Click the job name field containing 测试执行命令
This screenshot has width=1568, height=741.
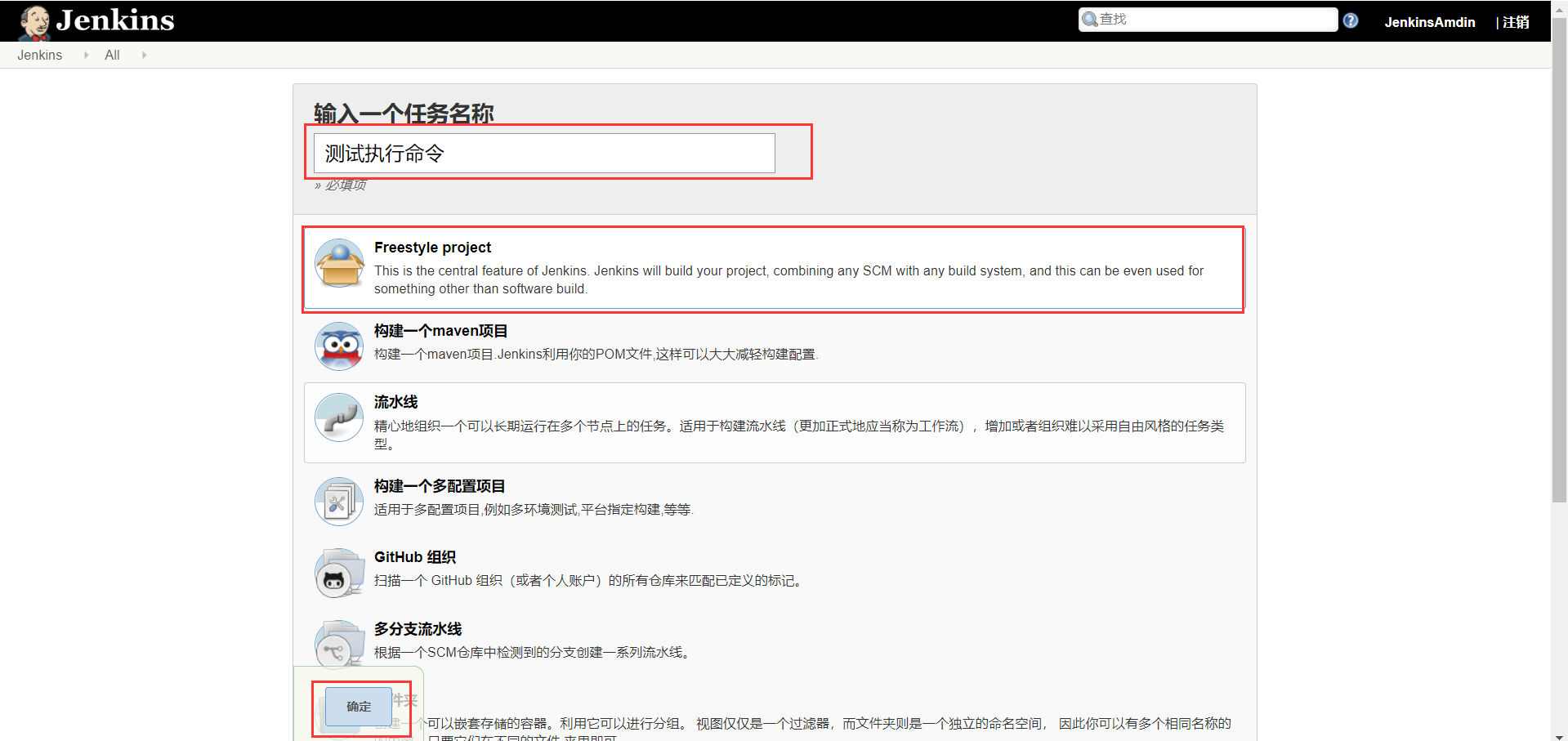tap(543, 153)
